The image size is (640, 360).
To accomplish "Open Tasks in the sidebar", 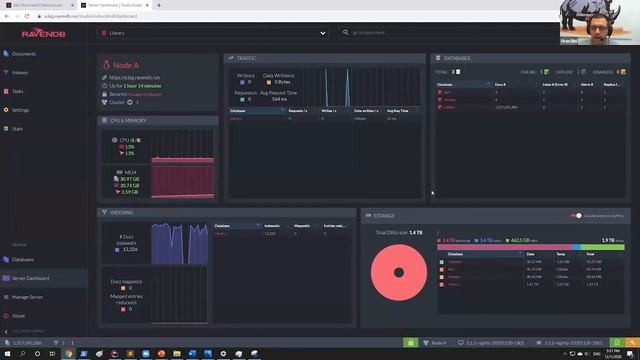I will [18, 91].
